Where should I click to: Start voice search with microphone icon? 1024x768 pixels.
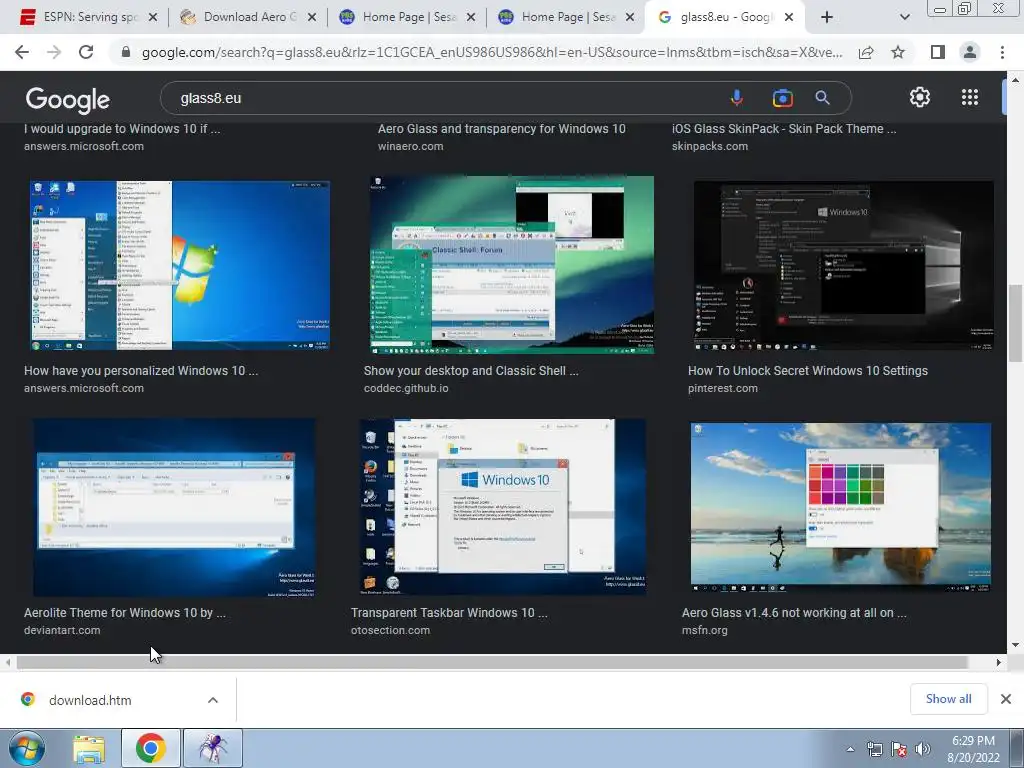click(737, 98)
